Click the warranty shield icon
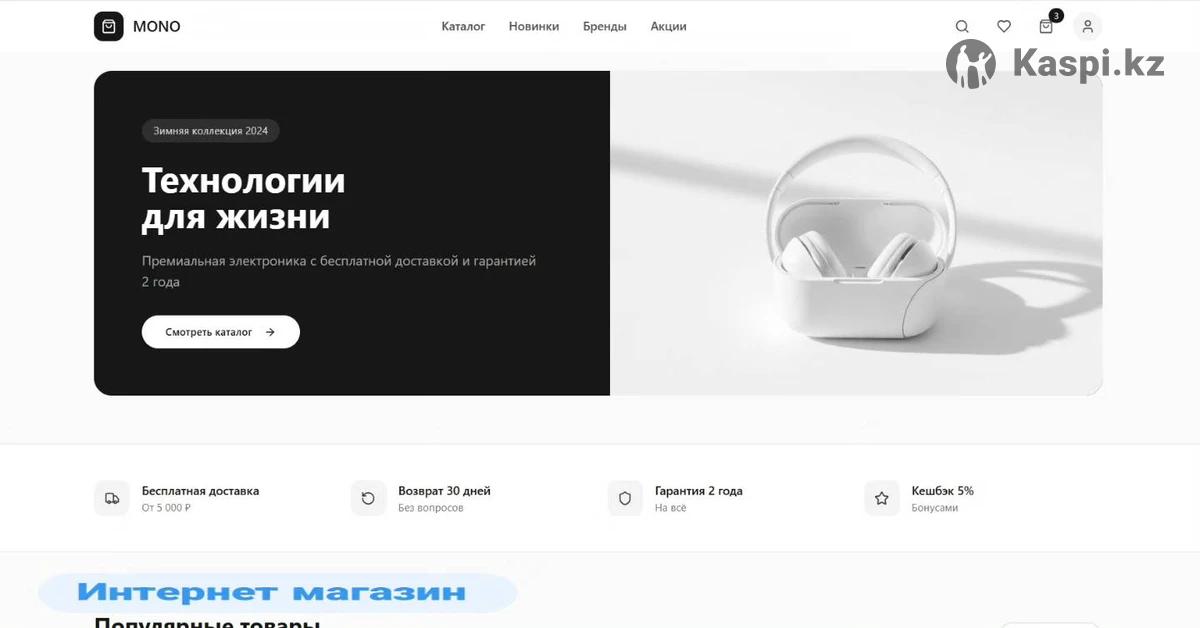Screen dimensions: 1200x628 point(625,498)
